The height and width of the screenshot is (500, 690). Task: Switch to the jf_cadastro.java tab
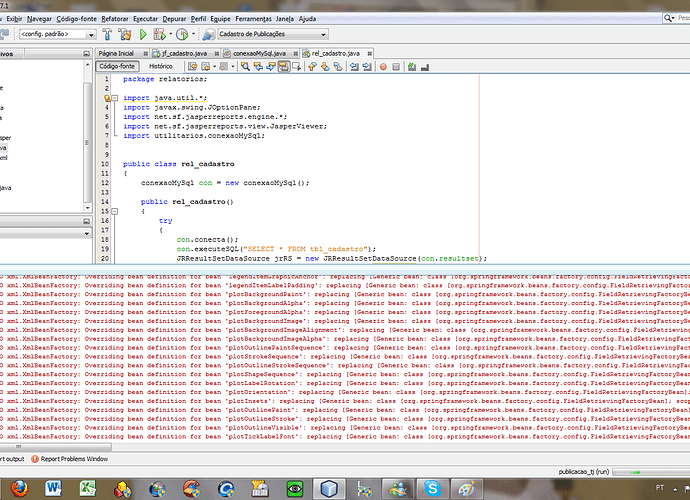pyautogui.click(x=184, y=53)
